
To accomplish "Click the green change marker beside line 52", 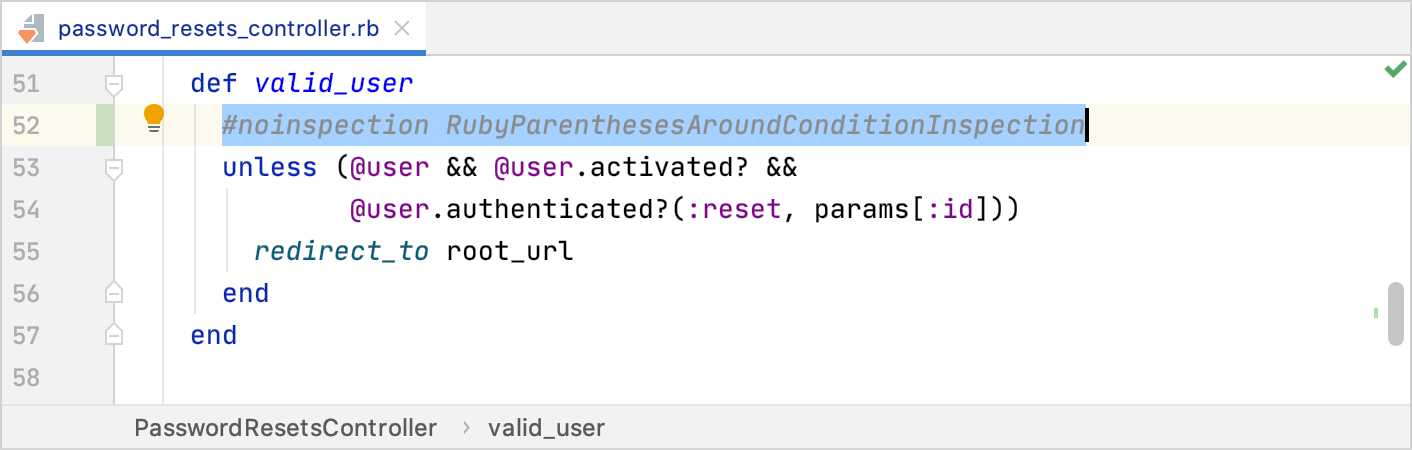I will [x=105, y=125].
